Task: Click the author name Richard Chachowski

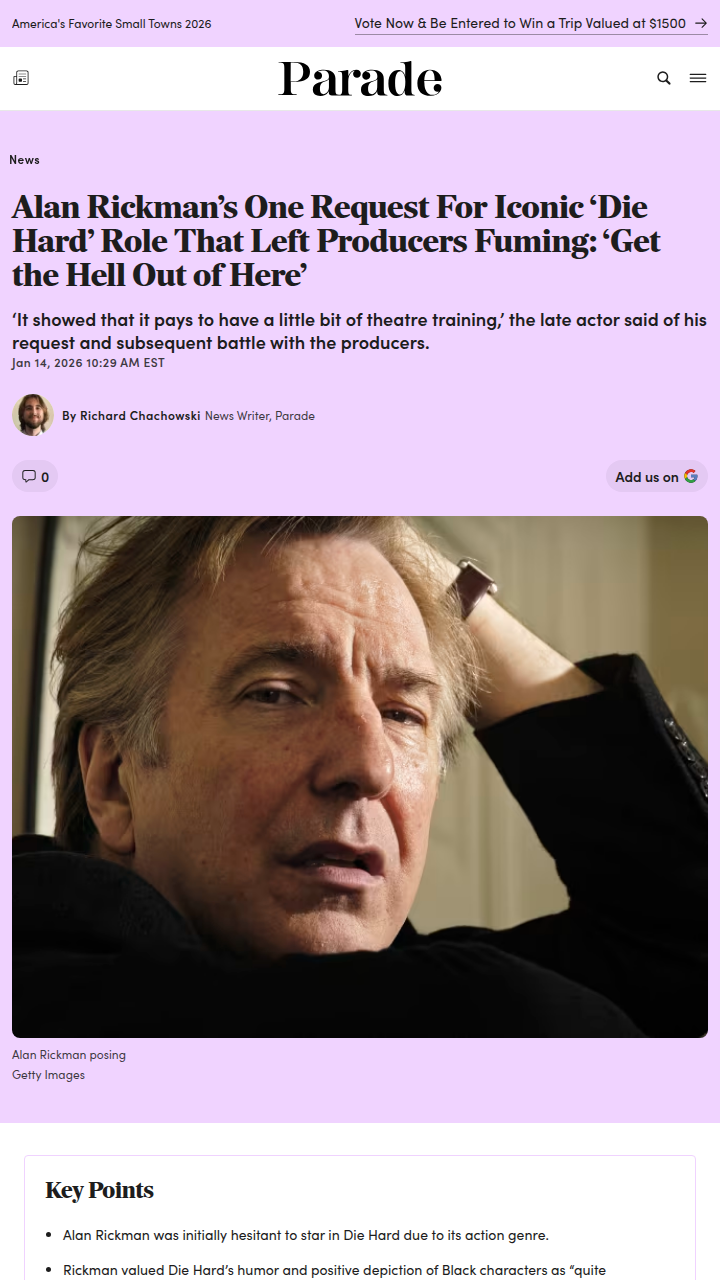Action: pyautogui.click(x=140, y=415)
